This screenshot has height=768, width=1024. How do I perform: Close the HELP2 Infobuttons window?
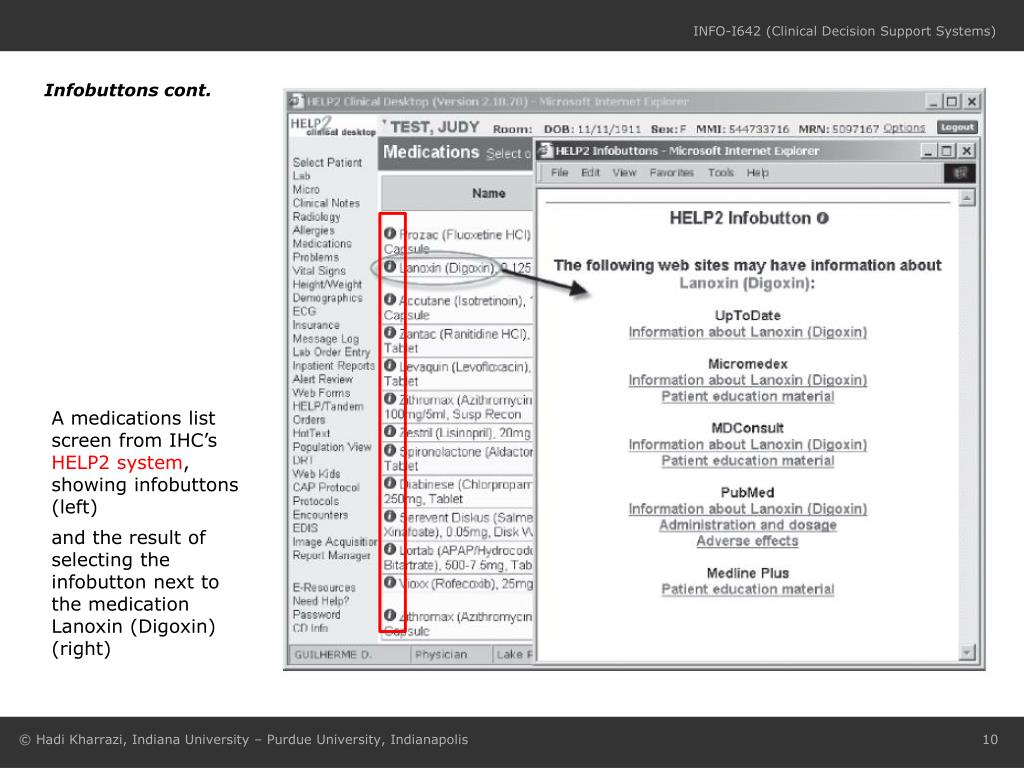click(x=967, y=151)
